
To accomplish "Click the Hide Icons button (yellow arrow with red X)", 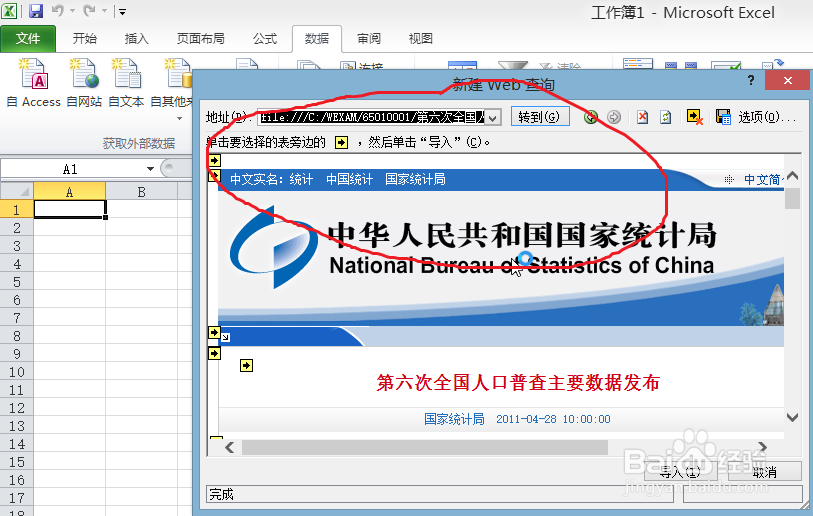I will click(695, 117).
